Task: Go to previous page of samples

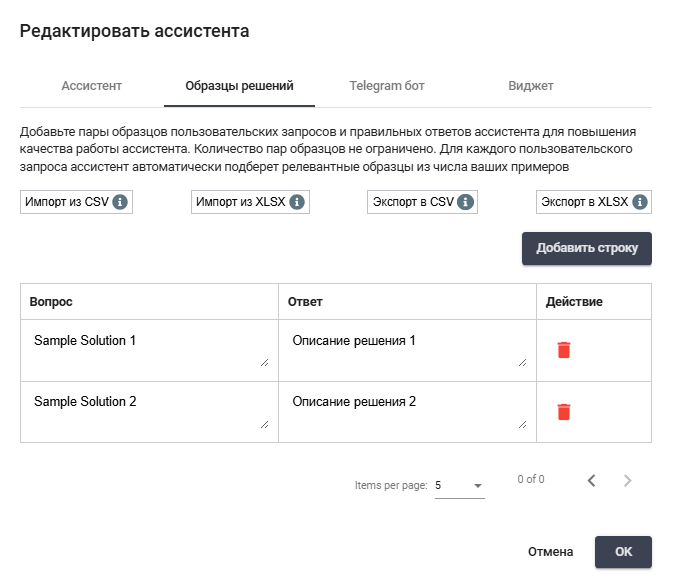Action: (591, 481)
